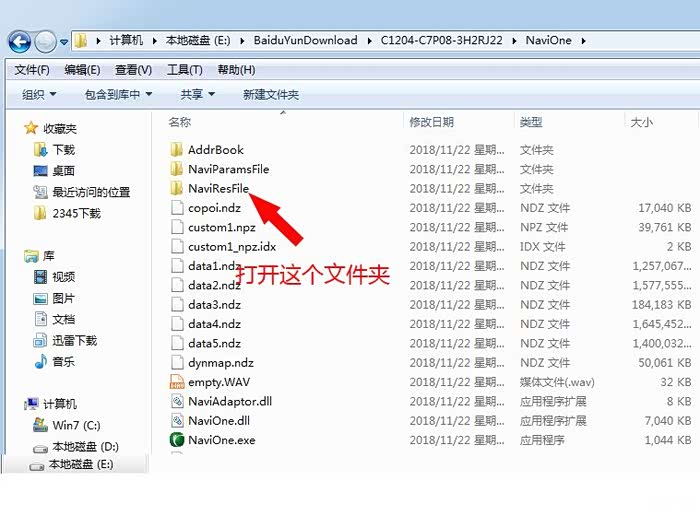
Task: Open 工具(T) menu
Action: pyautogui.click(x=184, y=70)
